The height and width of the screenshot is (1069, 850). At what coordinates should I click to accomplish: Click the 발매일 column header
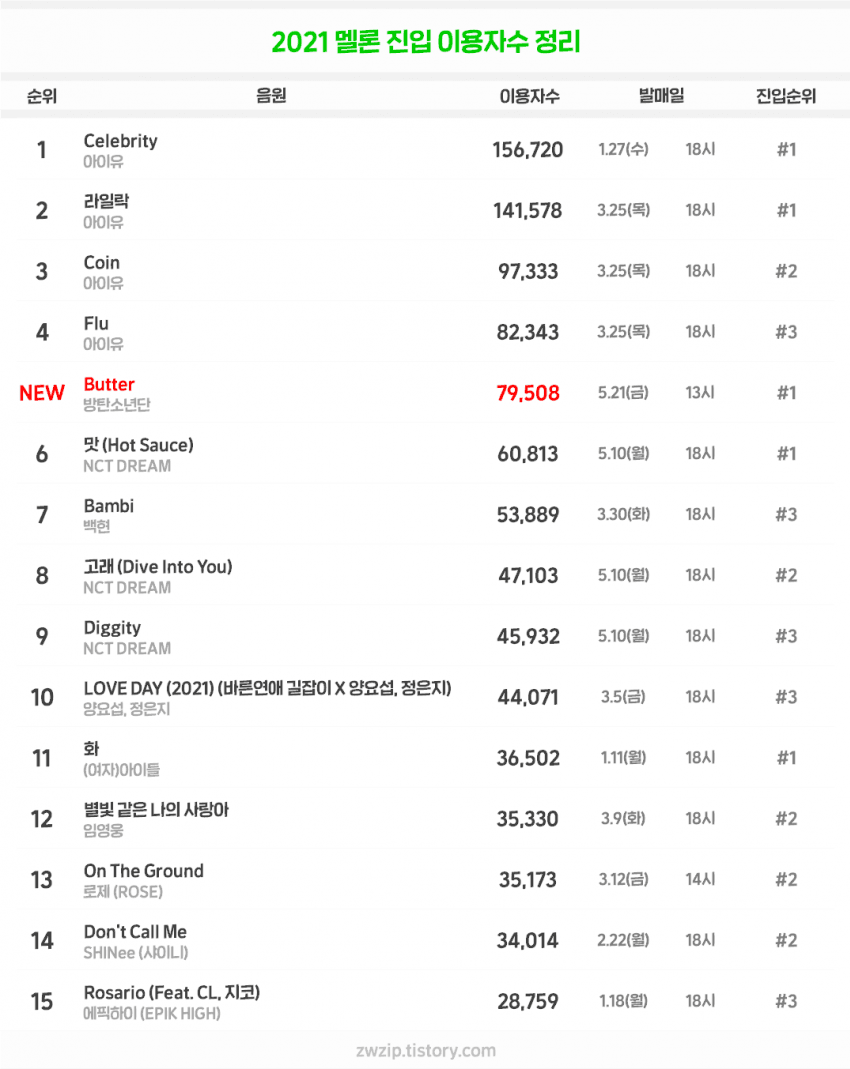661,97
